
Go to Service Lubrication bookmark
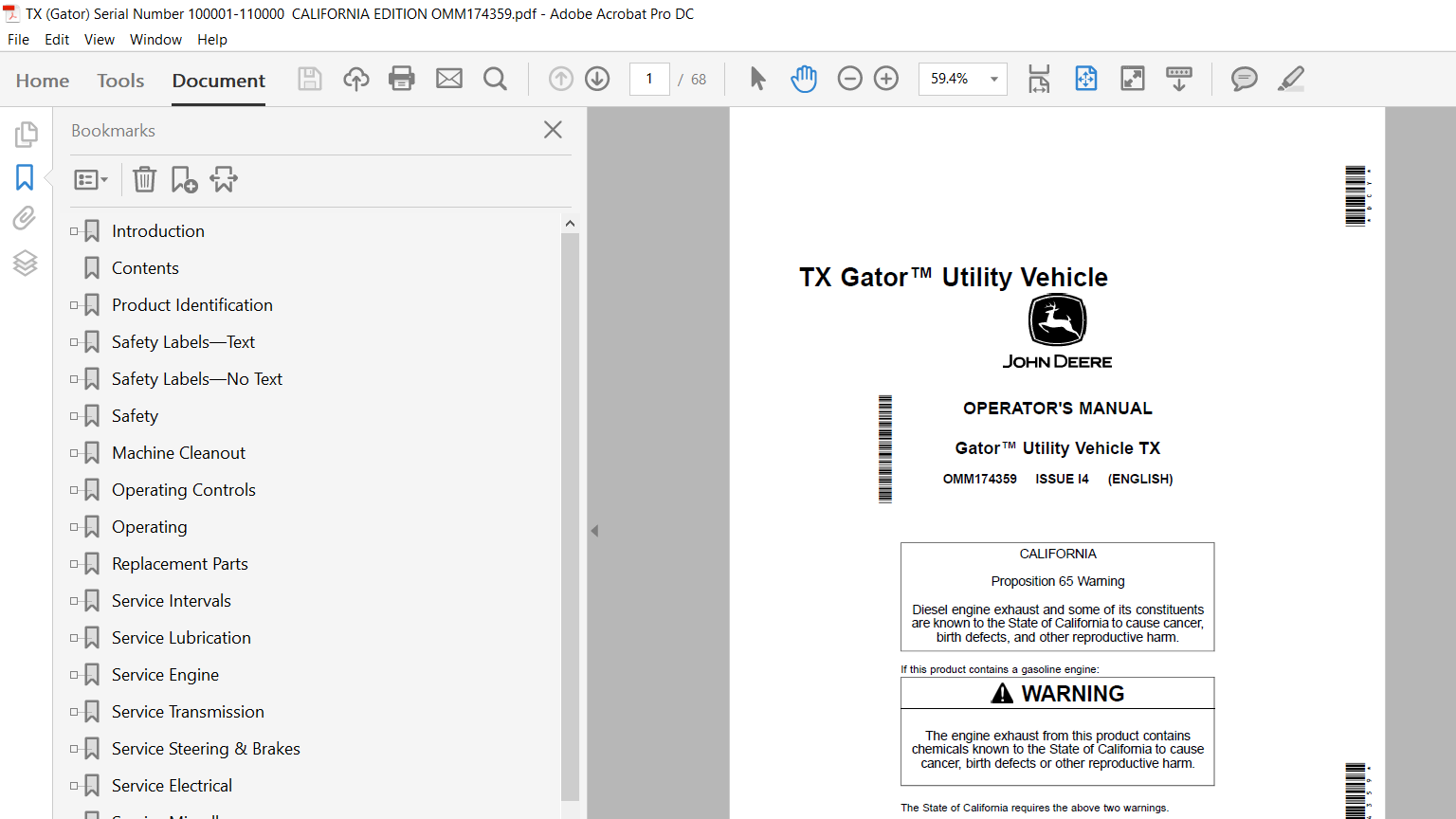click(x=181, y=638)
